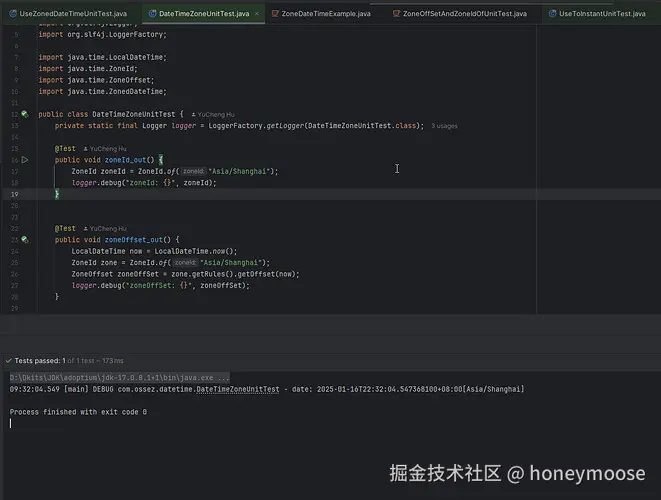Click import java.time.ZonedDateTime line

[x=102, y=91]
